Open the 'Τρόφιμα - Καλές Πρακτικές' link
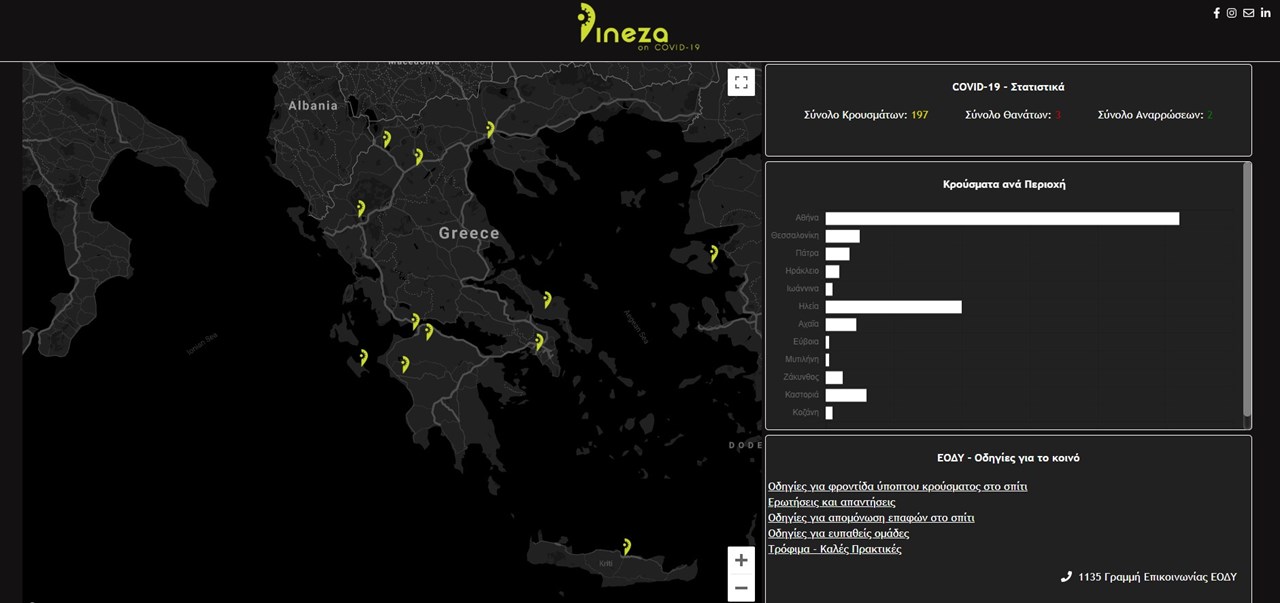 click(834, 549)
